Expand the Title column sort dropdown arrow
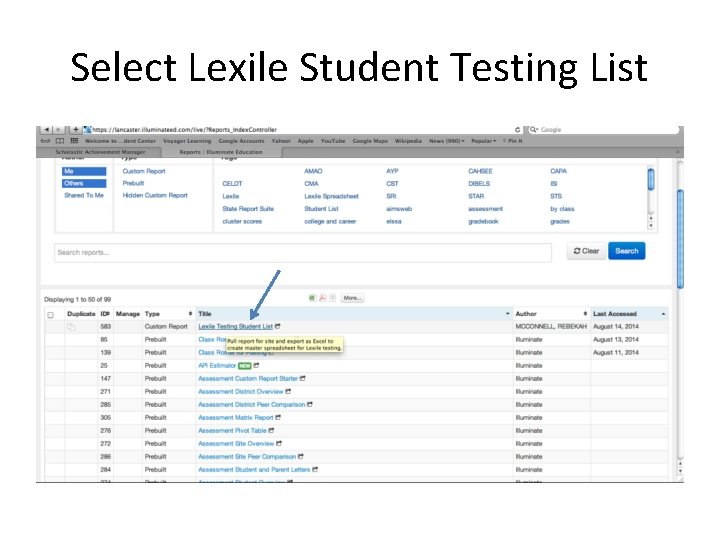720x540 pixels. 507,314
